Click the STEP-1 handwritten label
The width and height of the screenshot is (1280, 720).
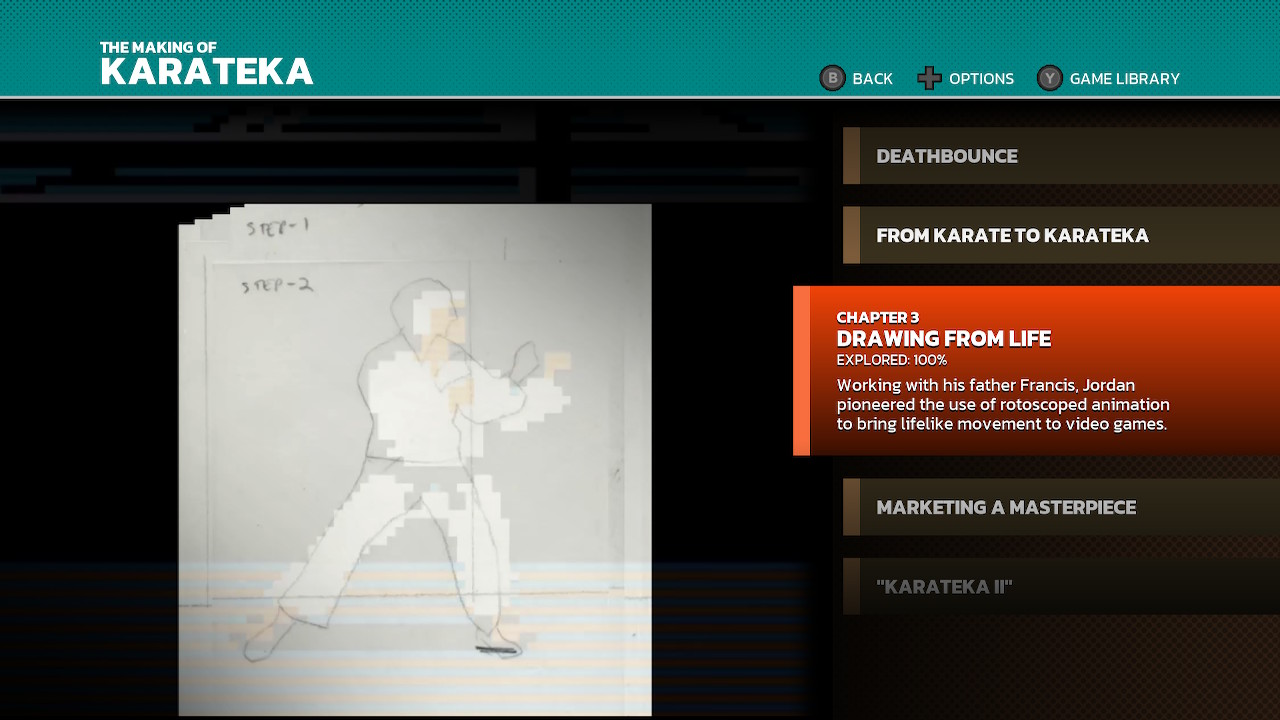click(278, 227)
